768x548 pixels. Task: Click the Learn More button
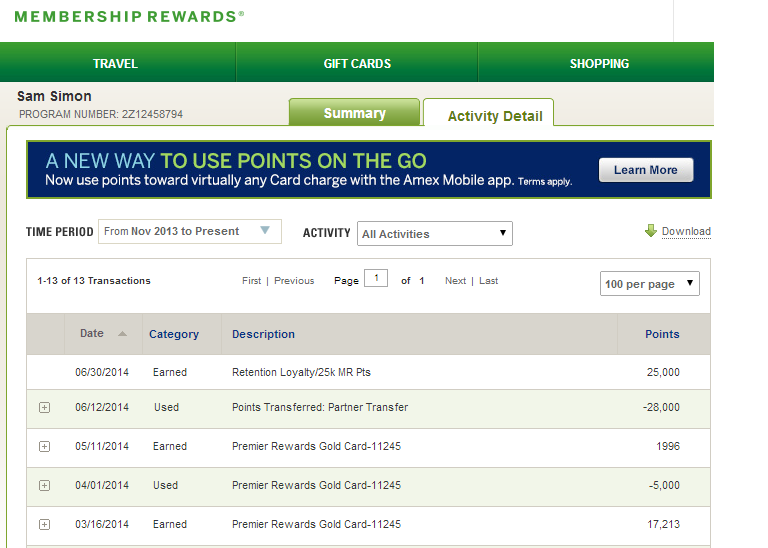pos(646,170)
